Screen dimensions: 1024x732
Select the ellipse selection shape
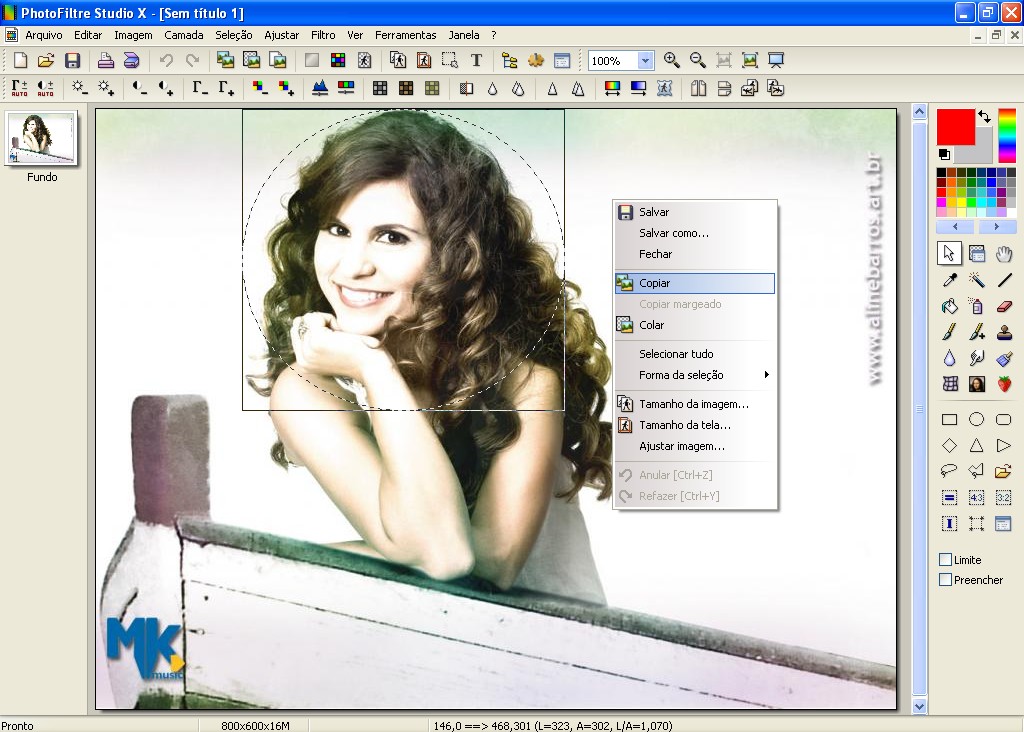click(975, 419)
